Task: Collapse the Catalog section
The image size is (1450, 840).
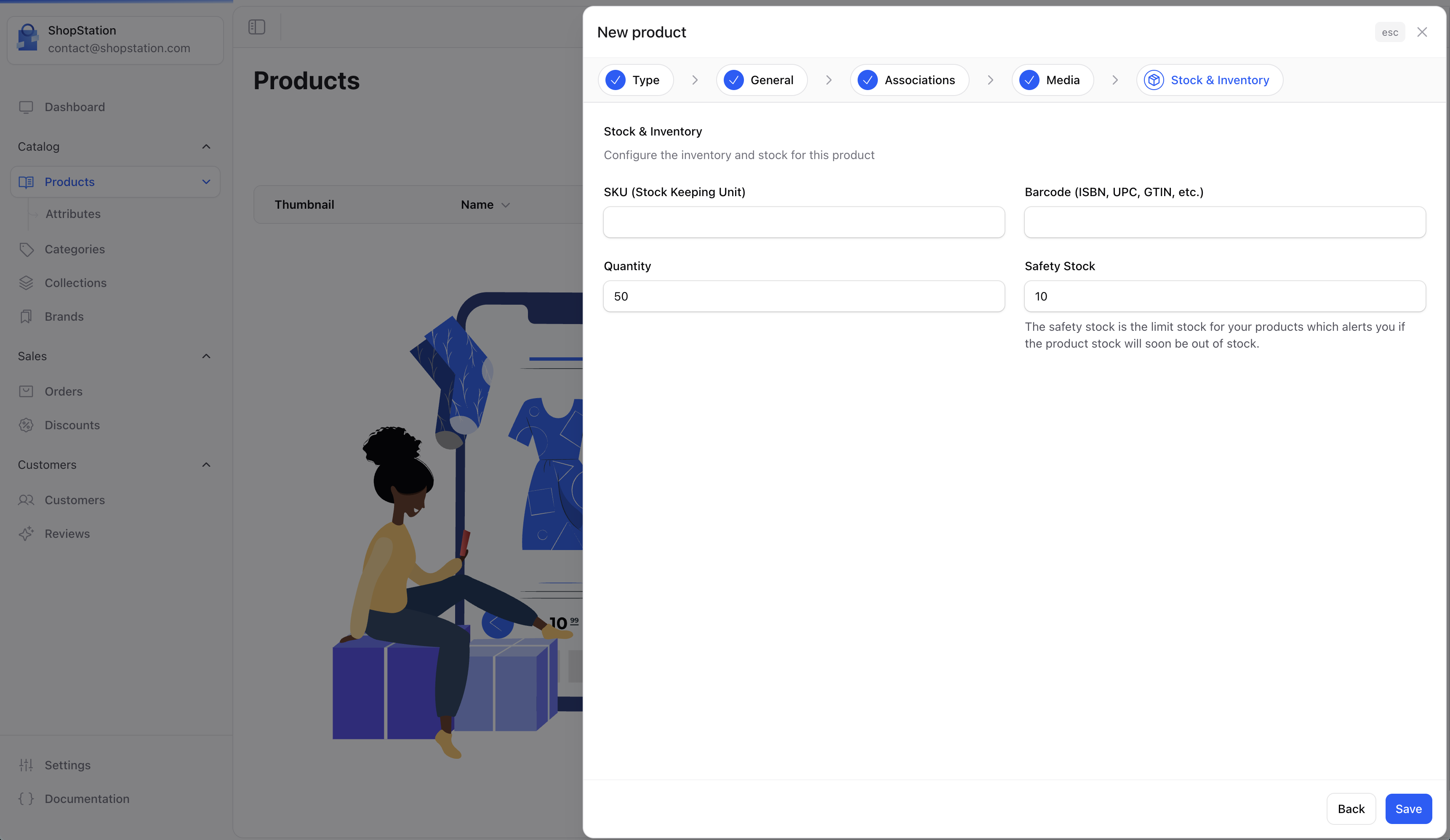Action: click(206, 147)
